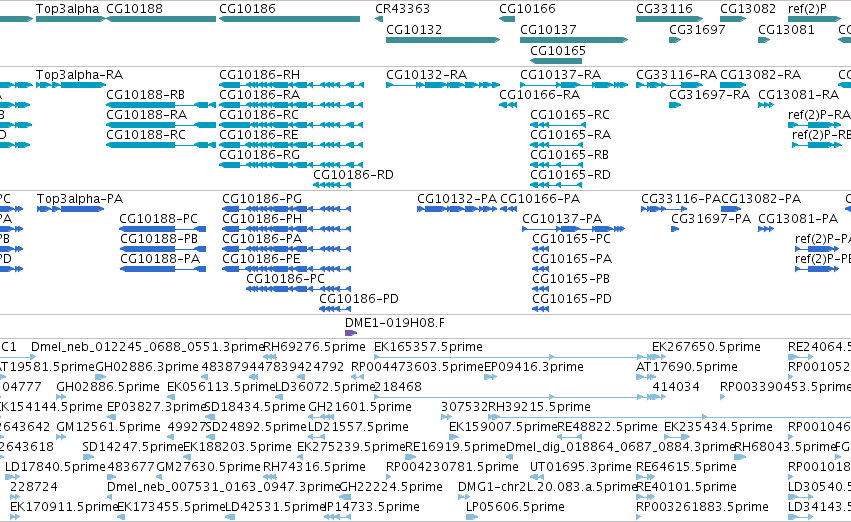The height and width of the screenshot is (522, 851).
Task: Open the CG10186-RE transcript
Action: pyautogui.click(x=291, y=145)
